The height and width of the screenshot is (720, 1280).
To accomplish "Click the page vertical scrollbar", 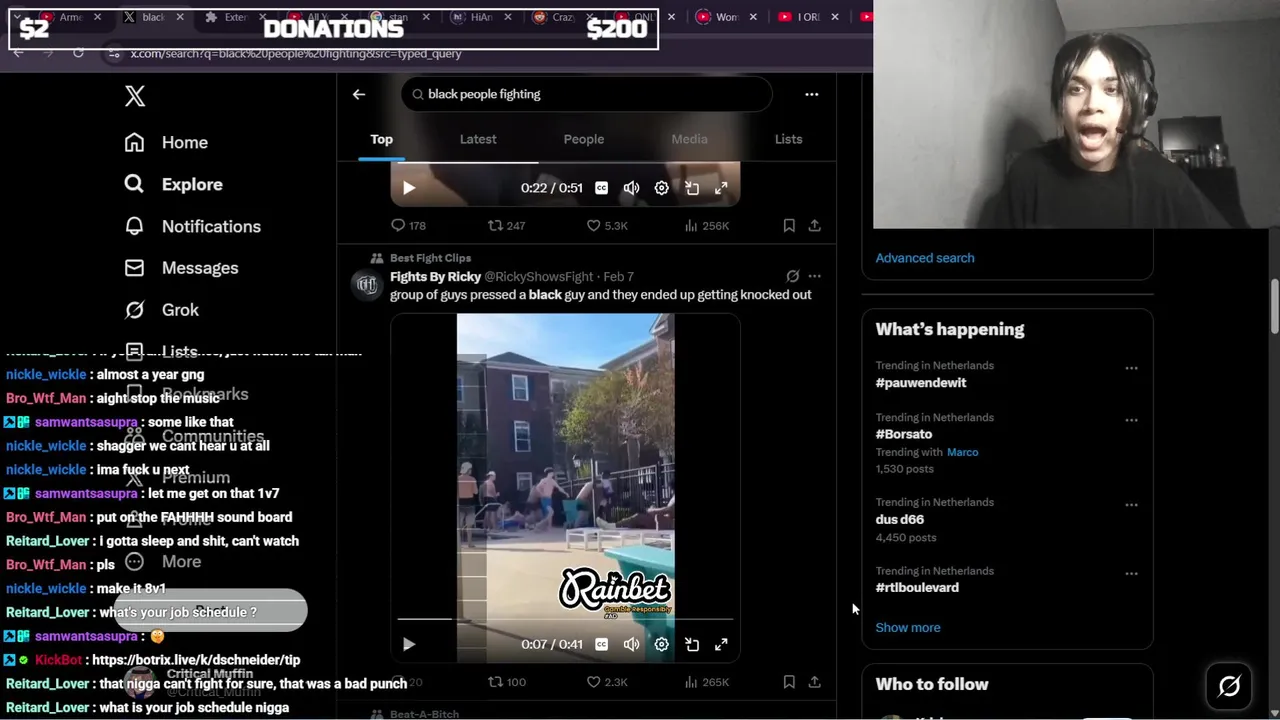I will tap(1274, 307).
